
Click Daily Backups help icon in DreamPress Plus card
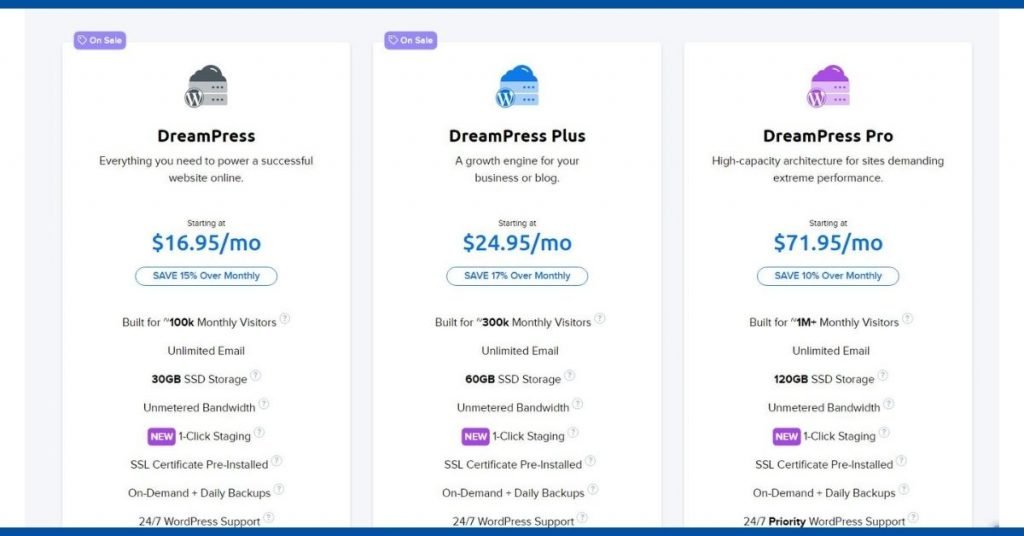coord(593,490)
